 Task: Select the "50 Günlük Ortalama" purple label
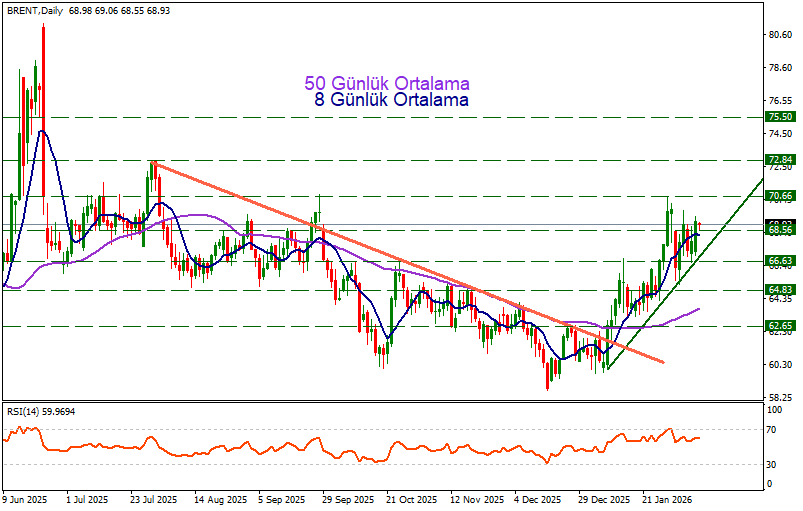(386, 83)
